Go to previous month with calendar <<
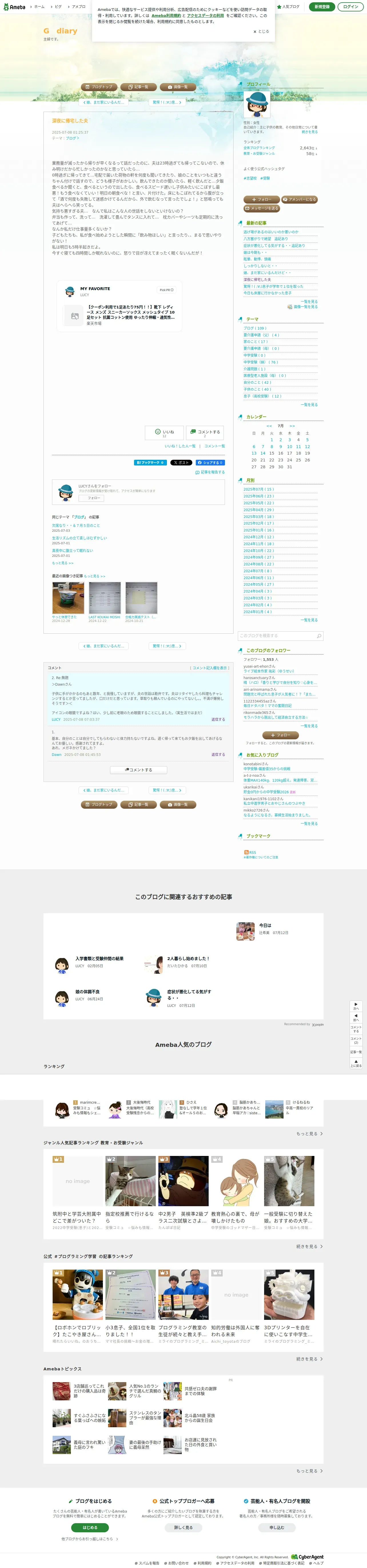The height and width of the screenshot is (1568, 367). pos(269,426)
